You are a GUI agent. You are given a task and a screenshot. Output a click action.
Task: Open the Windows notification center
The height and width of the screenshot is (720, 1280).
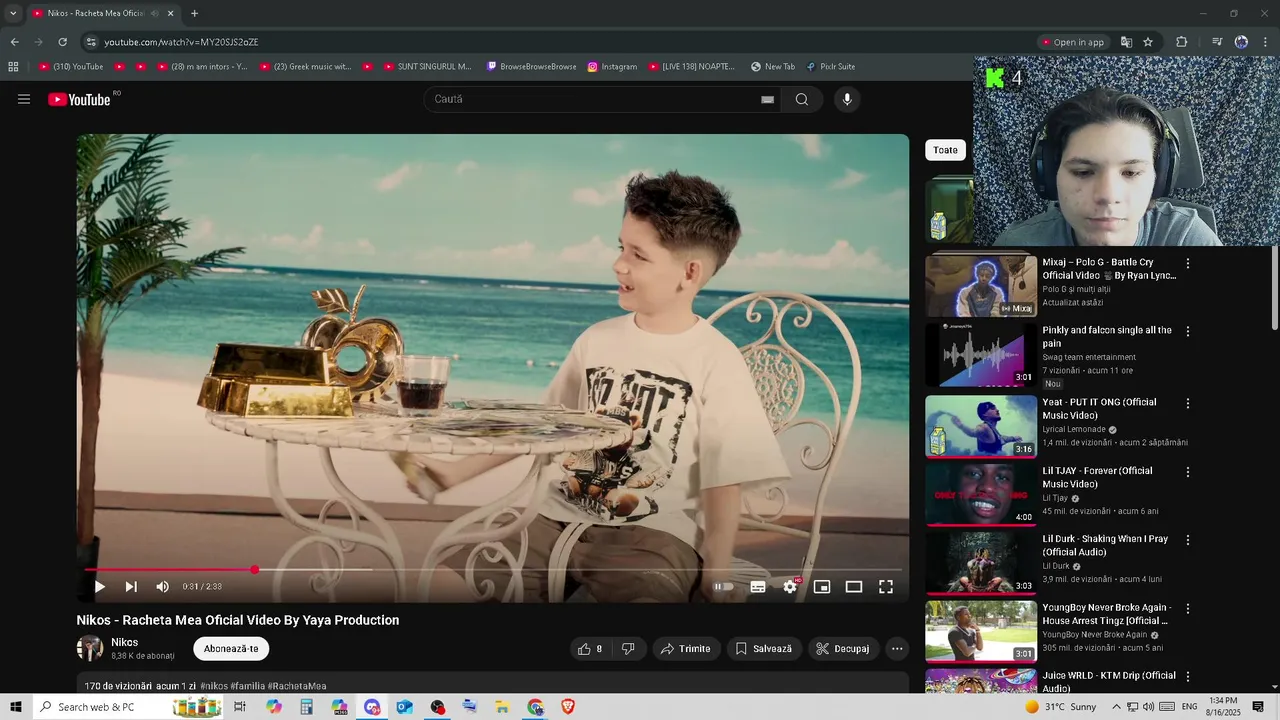(1258, 707)
